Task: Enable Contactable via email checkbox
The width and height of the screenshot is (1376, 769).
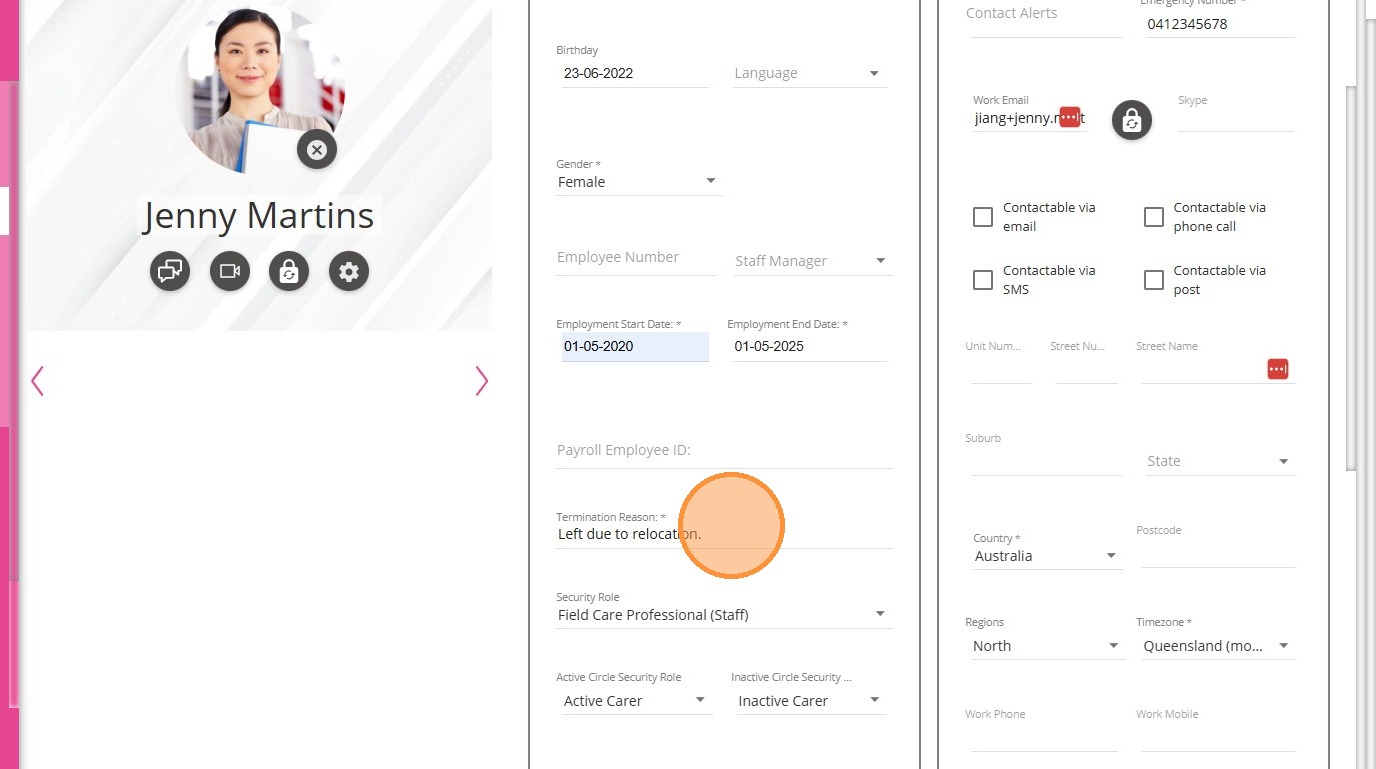Action: [x=983, y=217]
